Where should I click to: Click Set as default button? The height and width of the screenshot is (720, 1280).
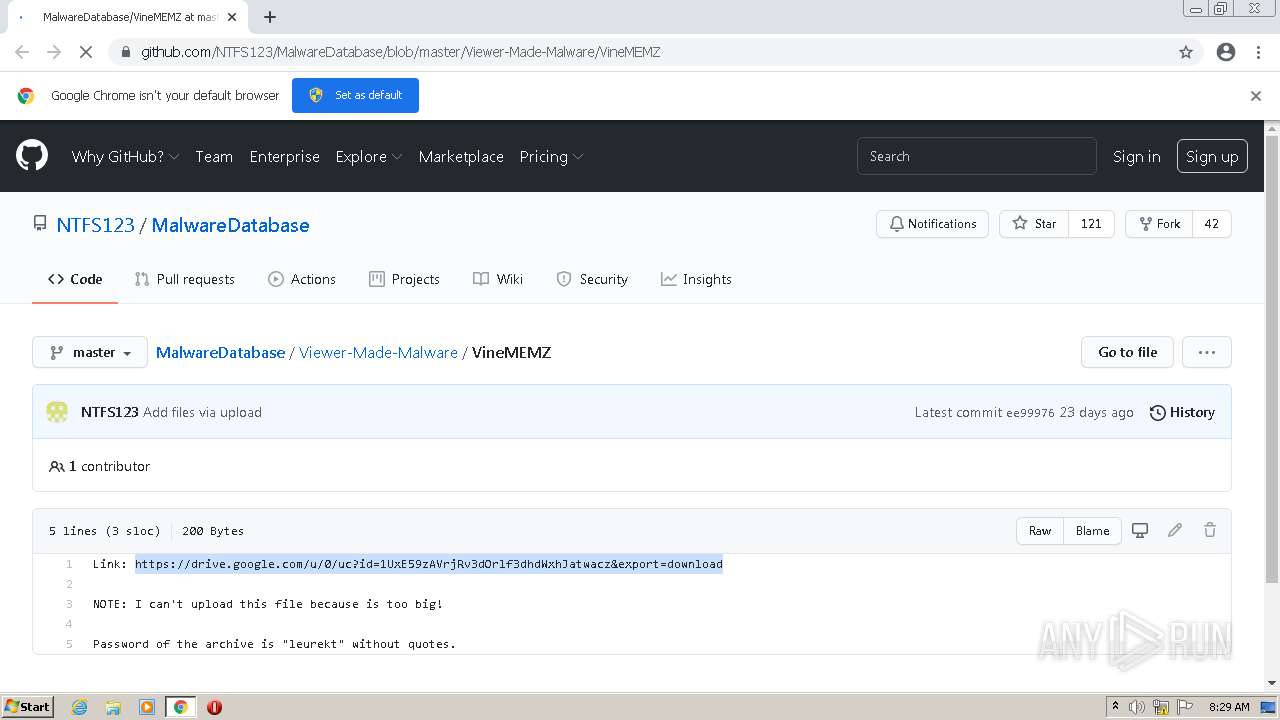point(355,95)
